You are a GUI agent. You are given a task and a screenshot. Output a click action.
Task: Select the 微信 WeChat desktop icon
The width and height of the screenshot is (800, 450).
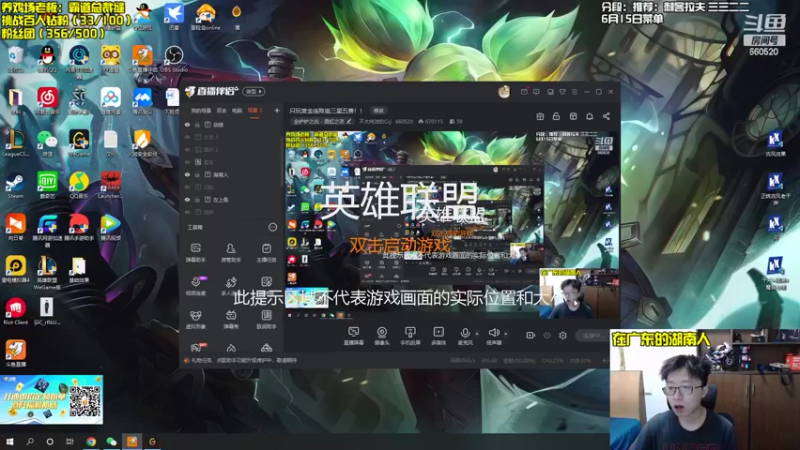click(47, 143)
